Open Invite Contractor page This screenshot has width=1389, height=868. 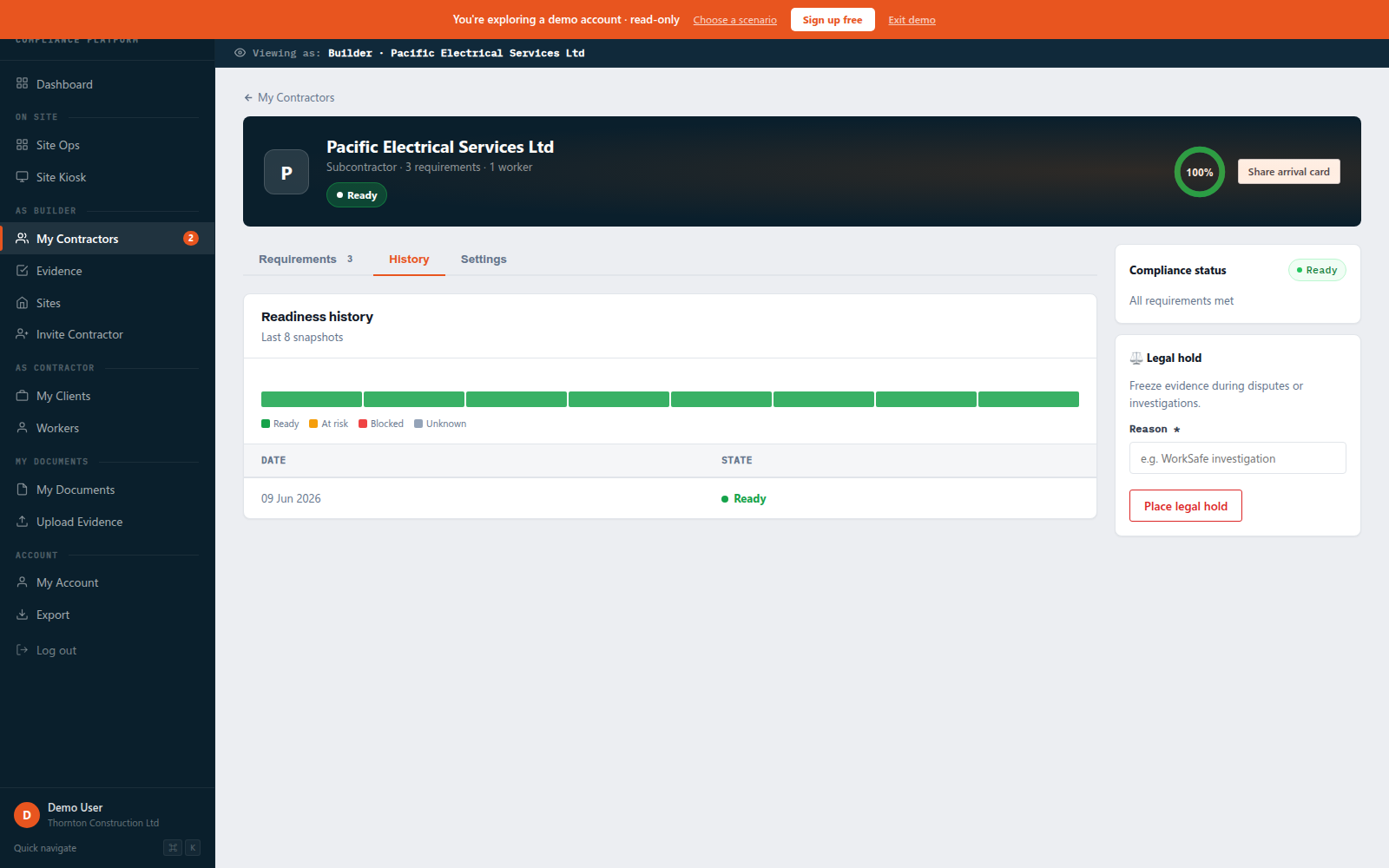(107, 334)
